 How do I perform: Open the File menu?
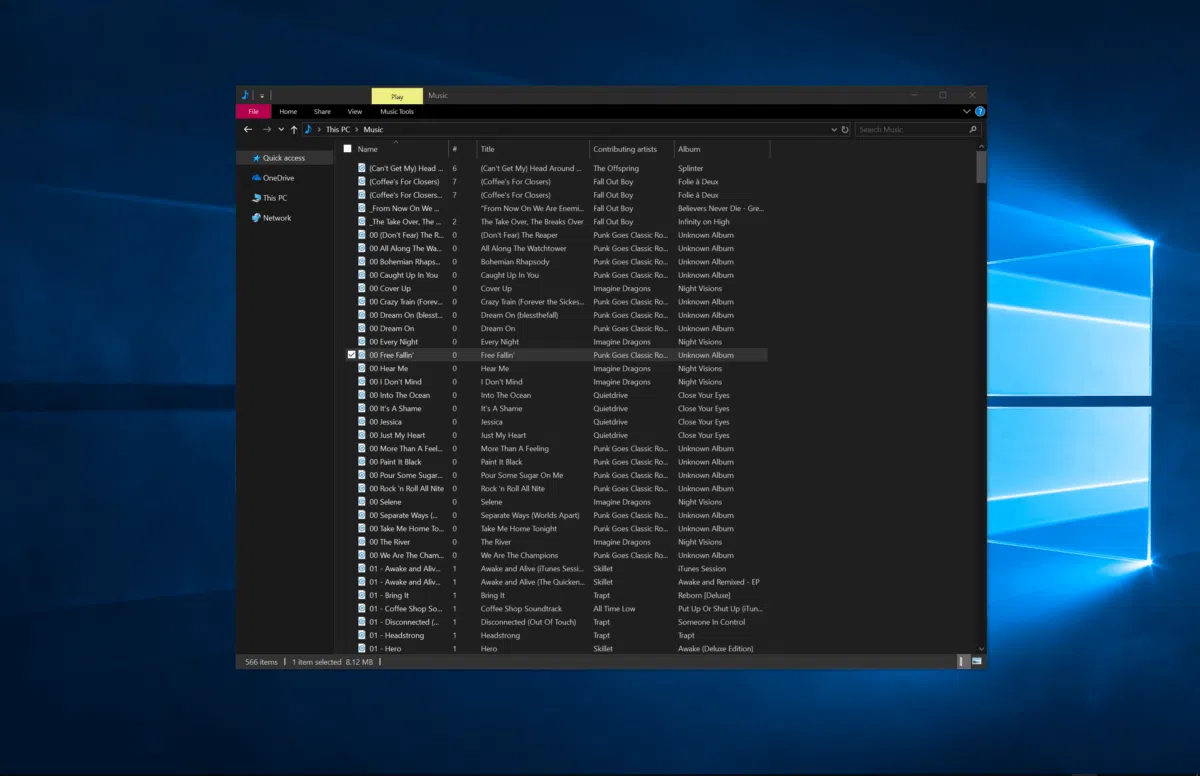click(x=253, y=111)
